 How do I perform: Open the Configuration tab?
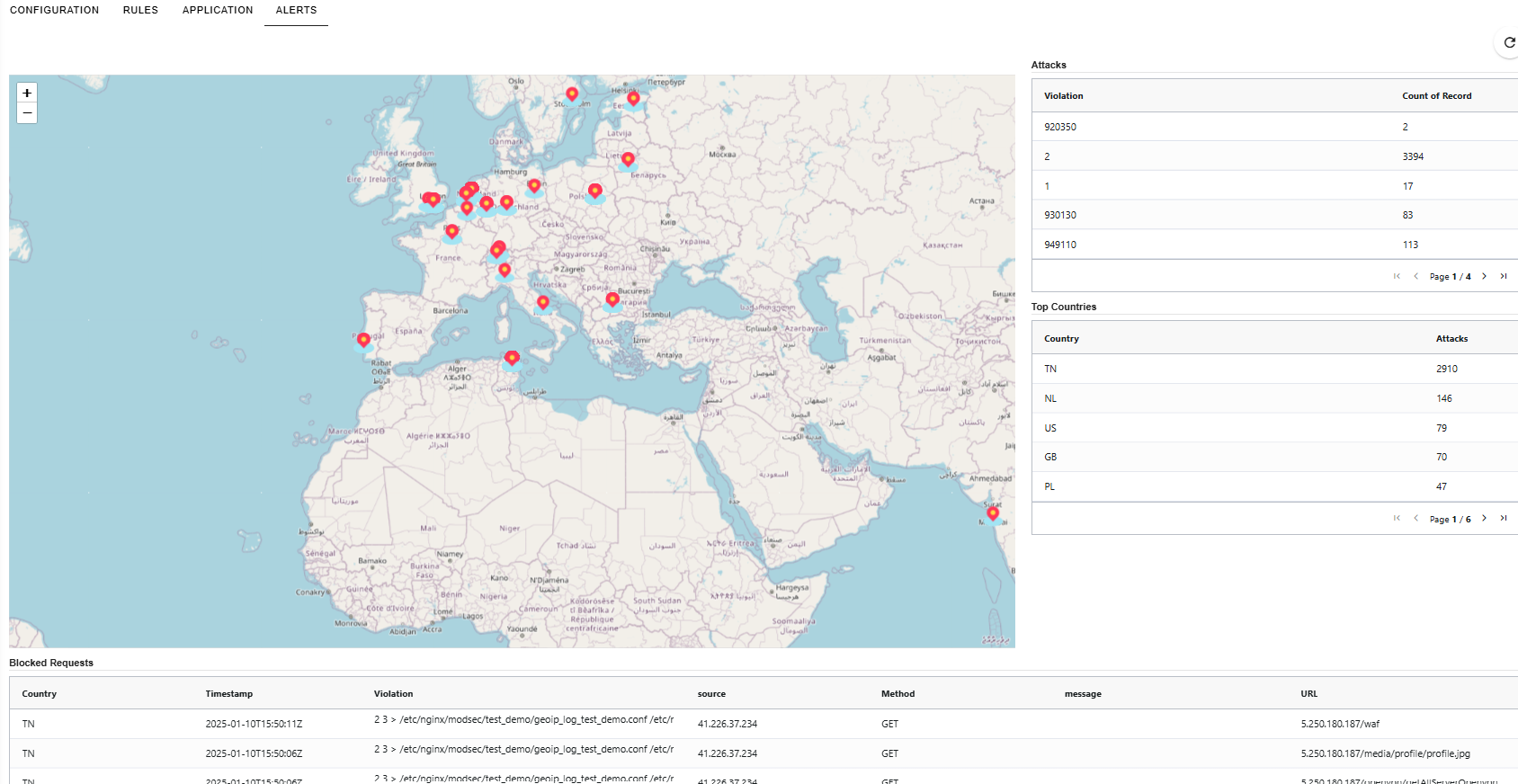pos(54,10)
